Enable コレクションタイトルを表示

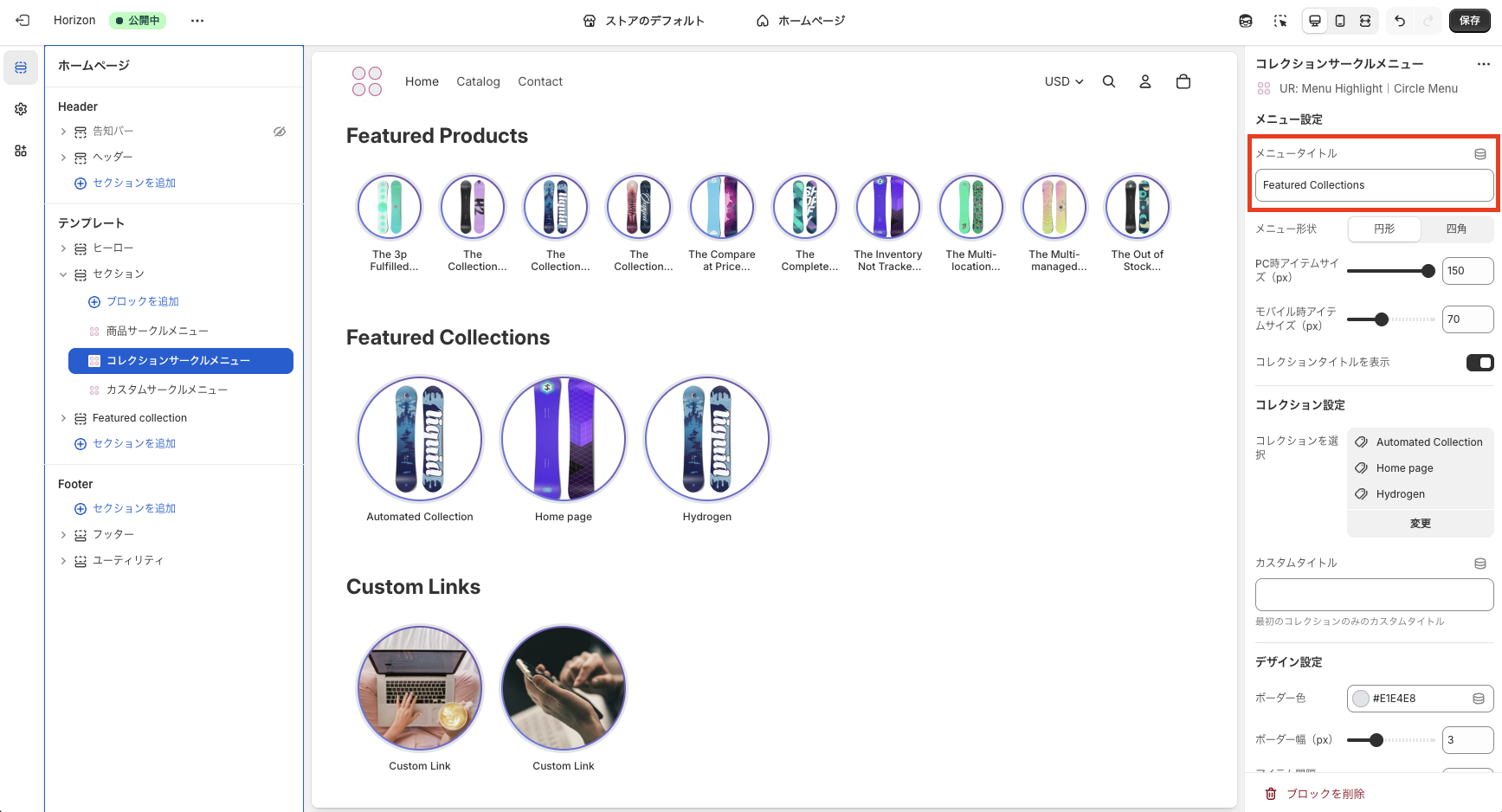[1479, 363]
